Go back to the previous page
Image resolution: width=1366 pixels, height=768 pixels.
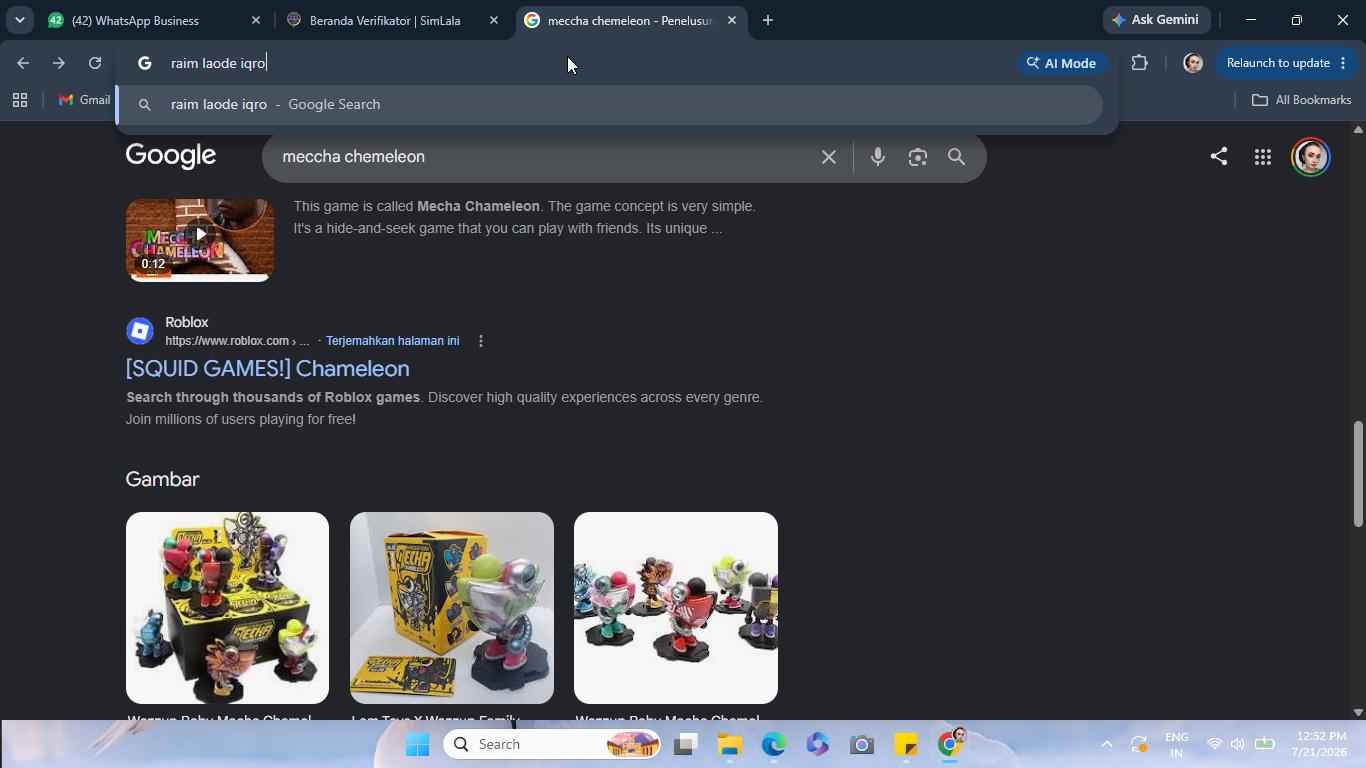pyautogui.click(x=23, y=63)
